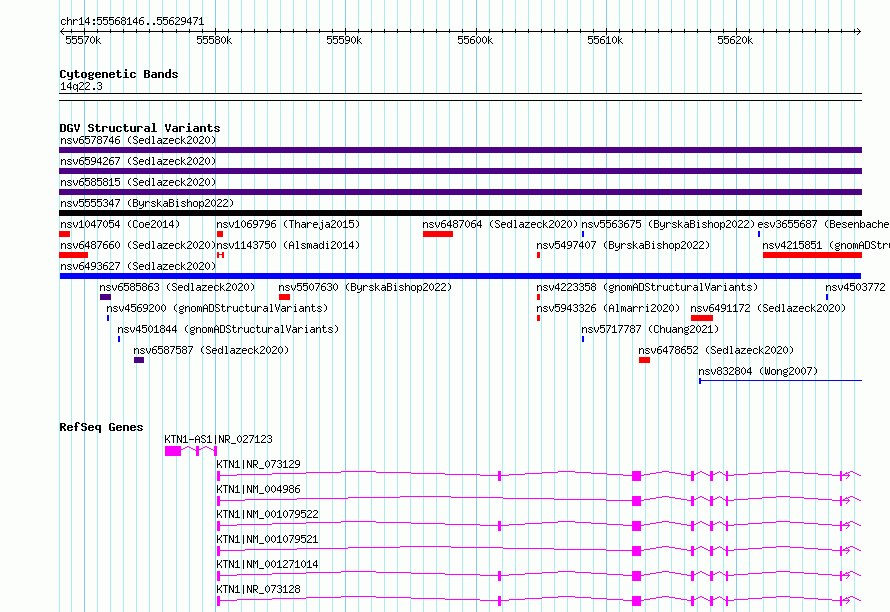Image resolution: width=890 pixels, height=612 pixels.
Task: Click the nsv6487064 (Sedlazeck2020) label
Action: tap(500, 224)
